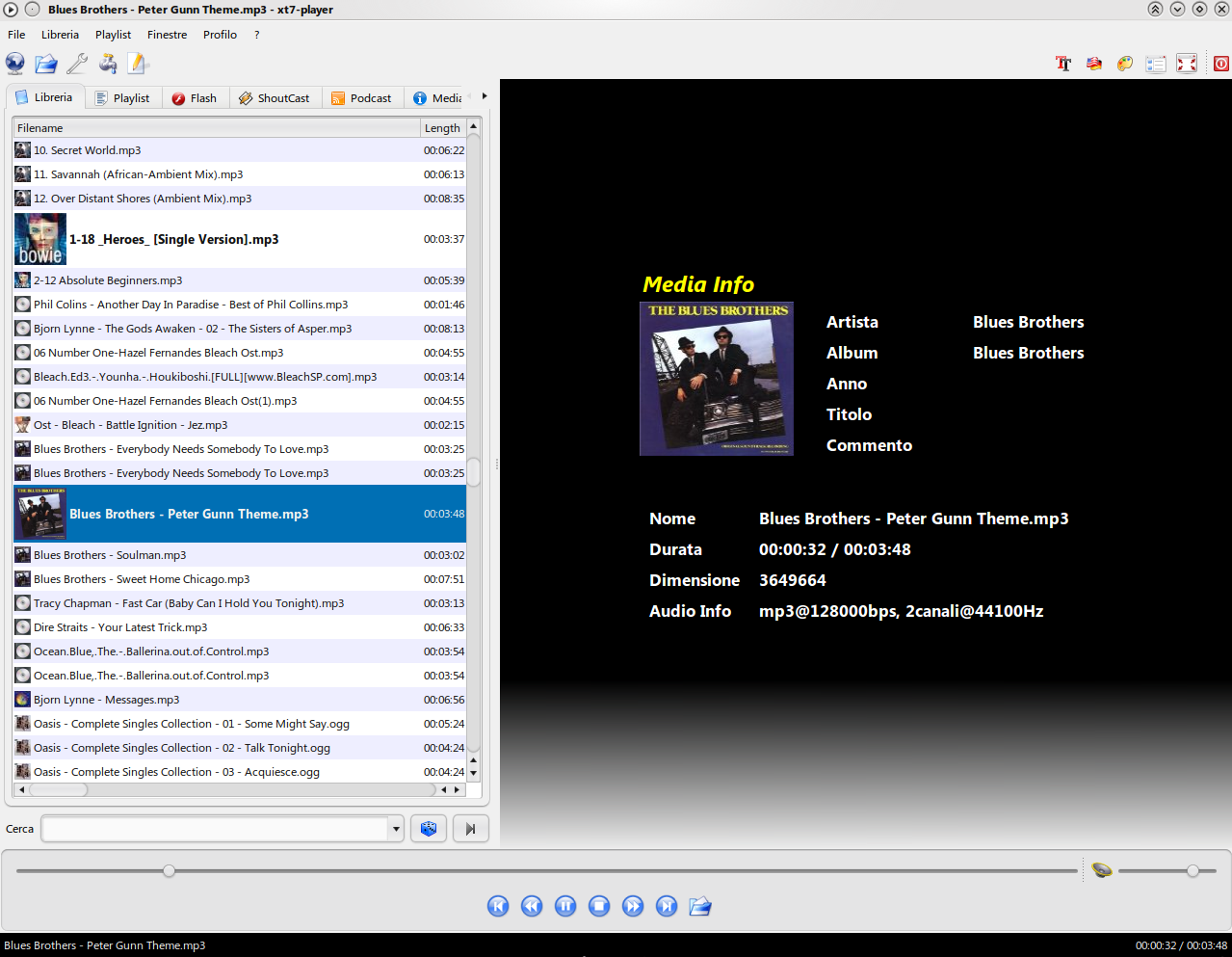Viewport: 1232px width, 957px height.
Task: Select 'Blues Brothers - Soulman.mp3'
Action: click(240, 555)
